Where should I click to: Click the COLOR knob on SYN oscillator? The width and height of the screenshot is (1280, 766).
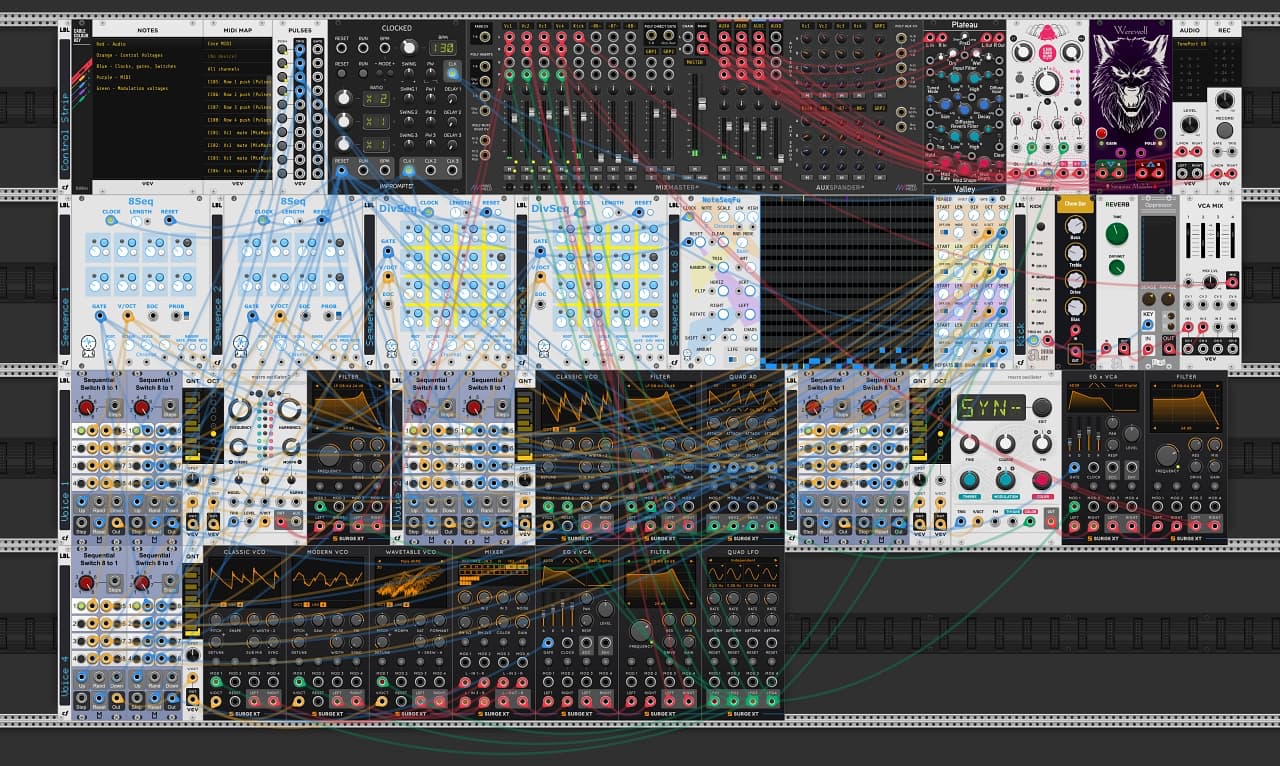click(1042, 480)
